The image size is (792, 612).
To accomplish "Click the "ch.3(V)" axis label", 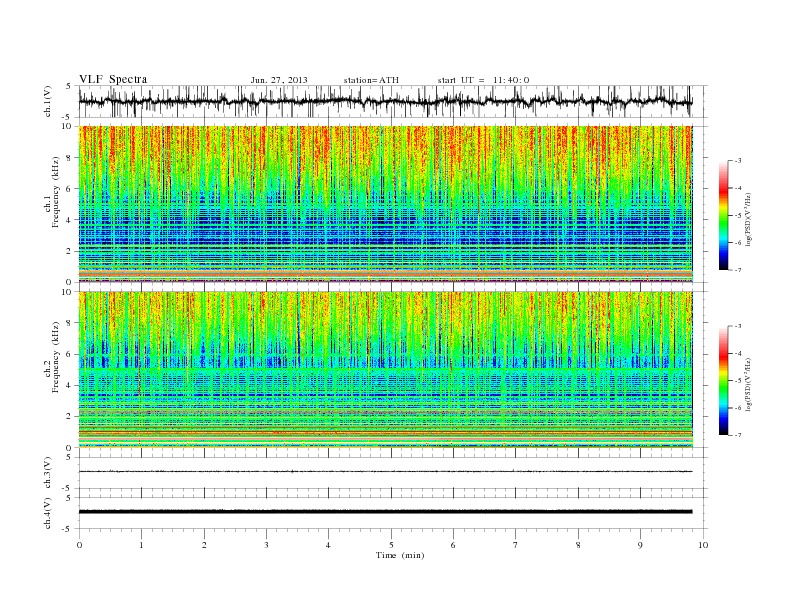I will click(x=48, y=473).
